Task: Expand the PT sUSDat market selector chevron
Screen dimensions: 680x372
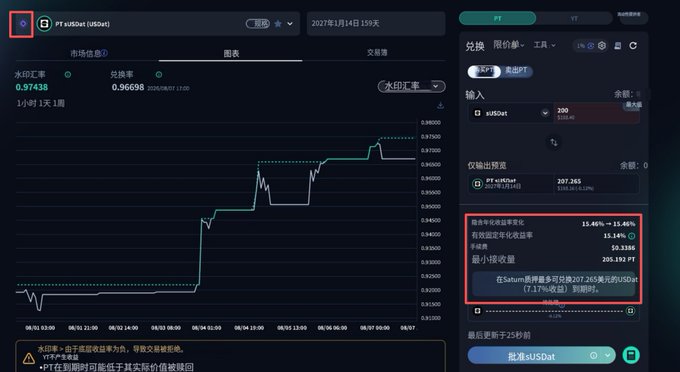Action: point(290,24)
